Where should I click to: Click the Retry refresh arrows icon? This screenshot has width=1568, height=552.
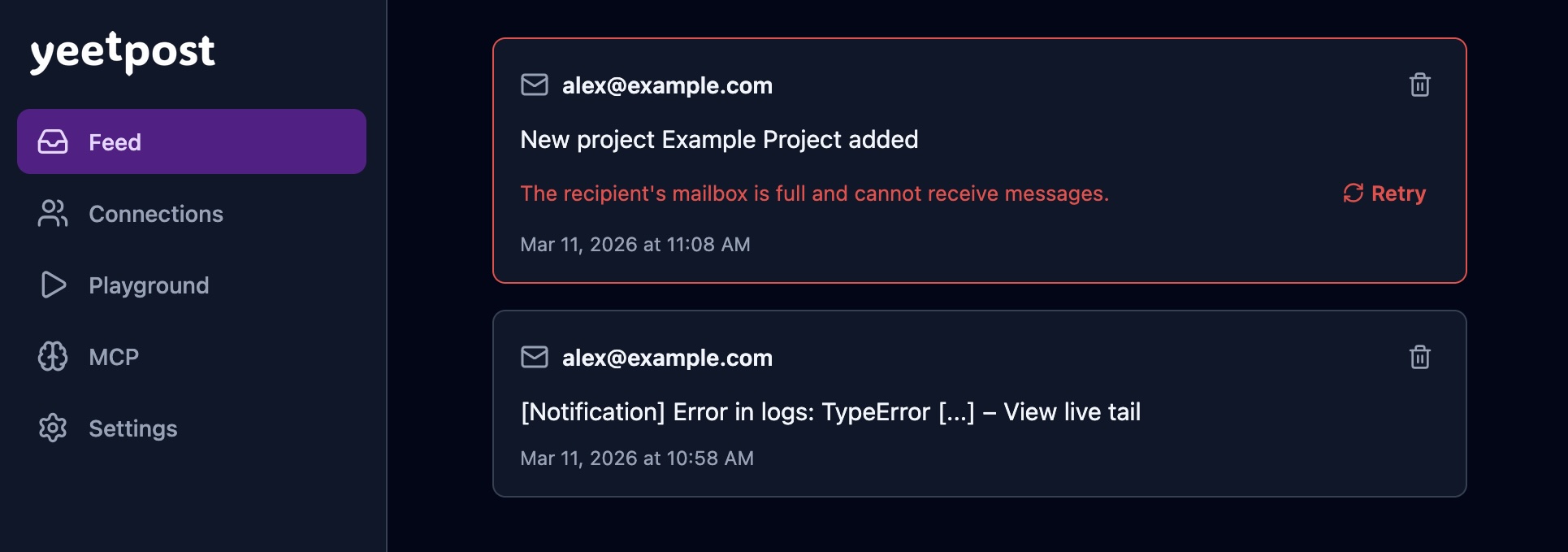[x=1353, y=193]
